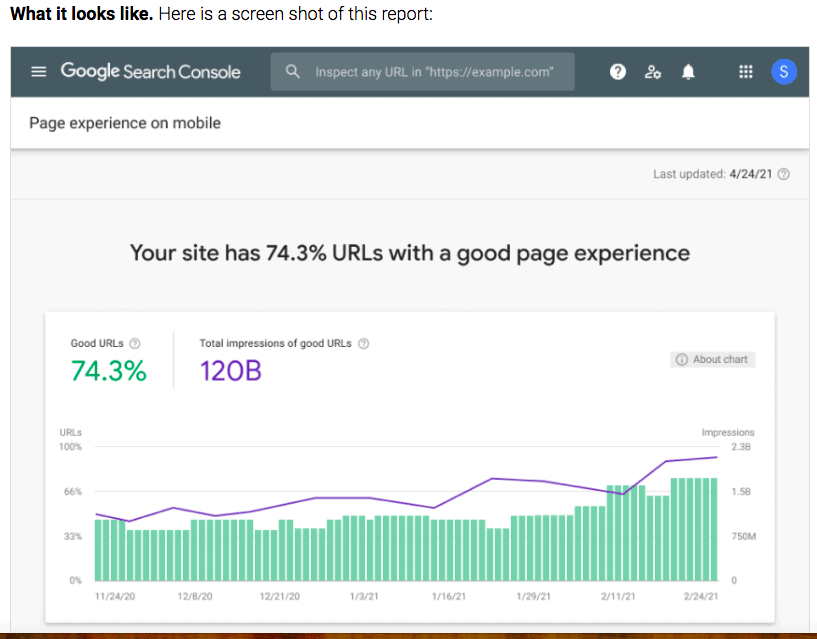The width and height of the screenshot is (817, 639).
Task: Click the last green bar near 2/24/21
Action: click(x=713, y=530)
